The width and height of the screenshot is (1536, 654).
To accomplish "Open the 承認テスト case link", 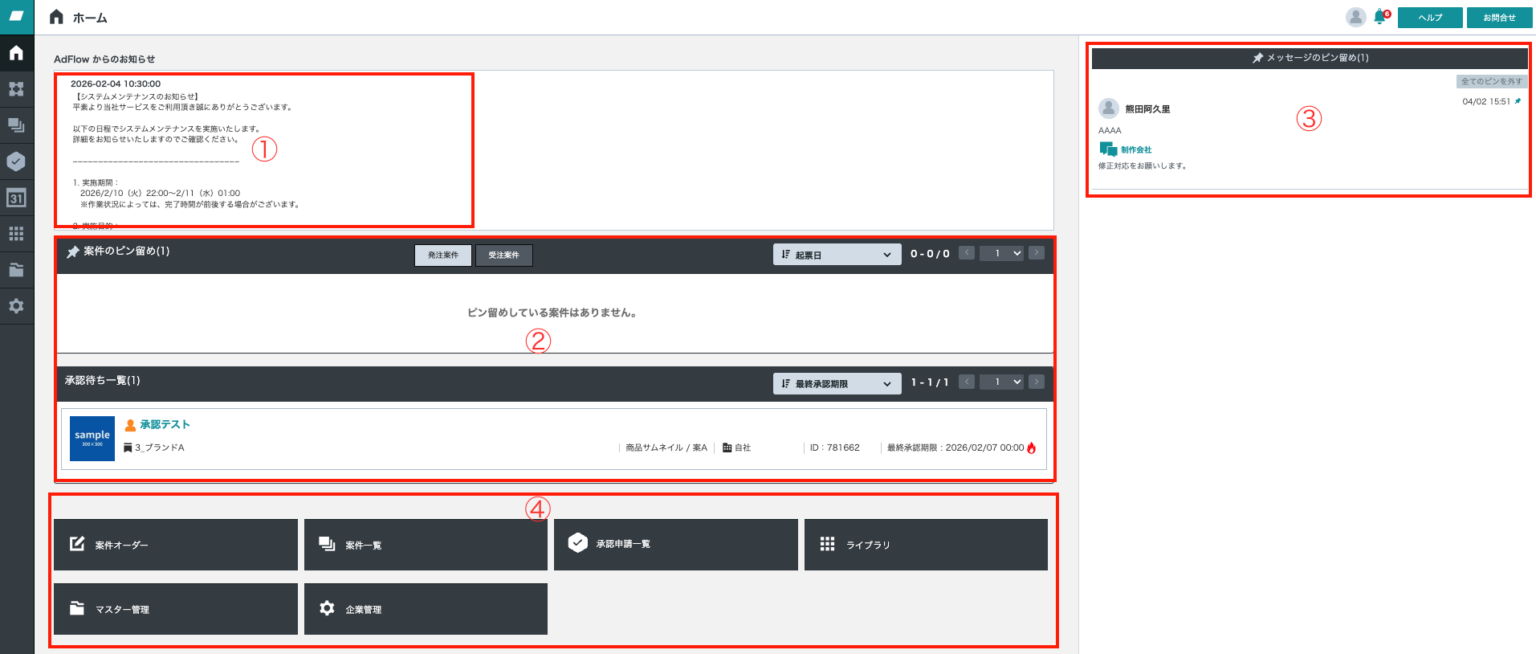I will pyautogui.click(x=165, y=425).
